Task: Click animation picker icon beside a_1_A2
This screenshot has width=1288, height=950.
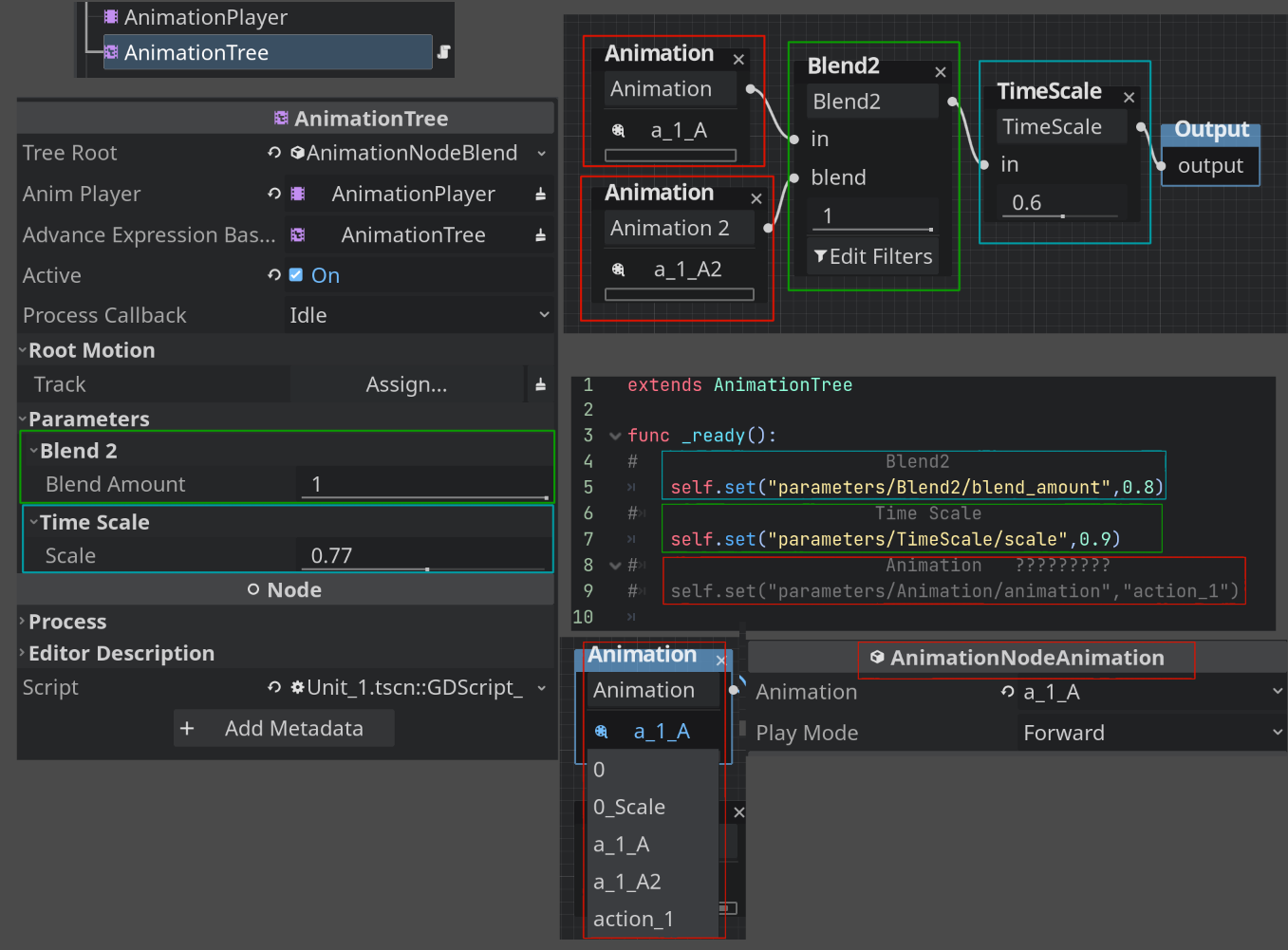Action: (619, 270)
